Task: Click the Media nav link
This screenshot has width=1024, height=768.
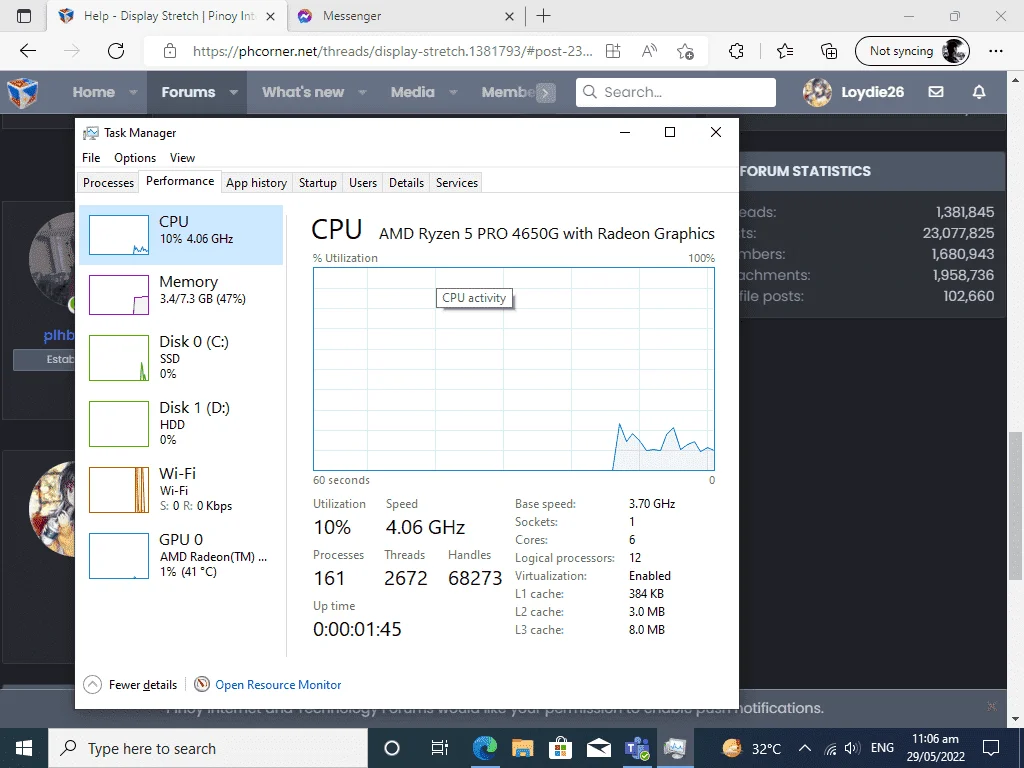Action: (x=413, y=92)
